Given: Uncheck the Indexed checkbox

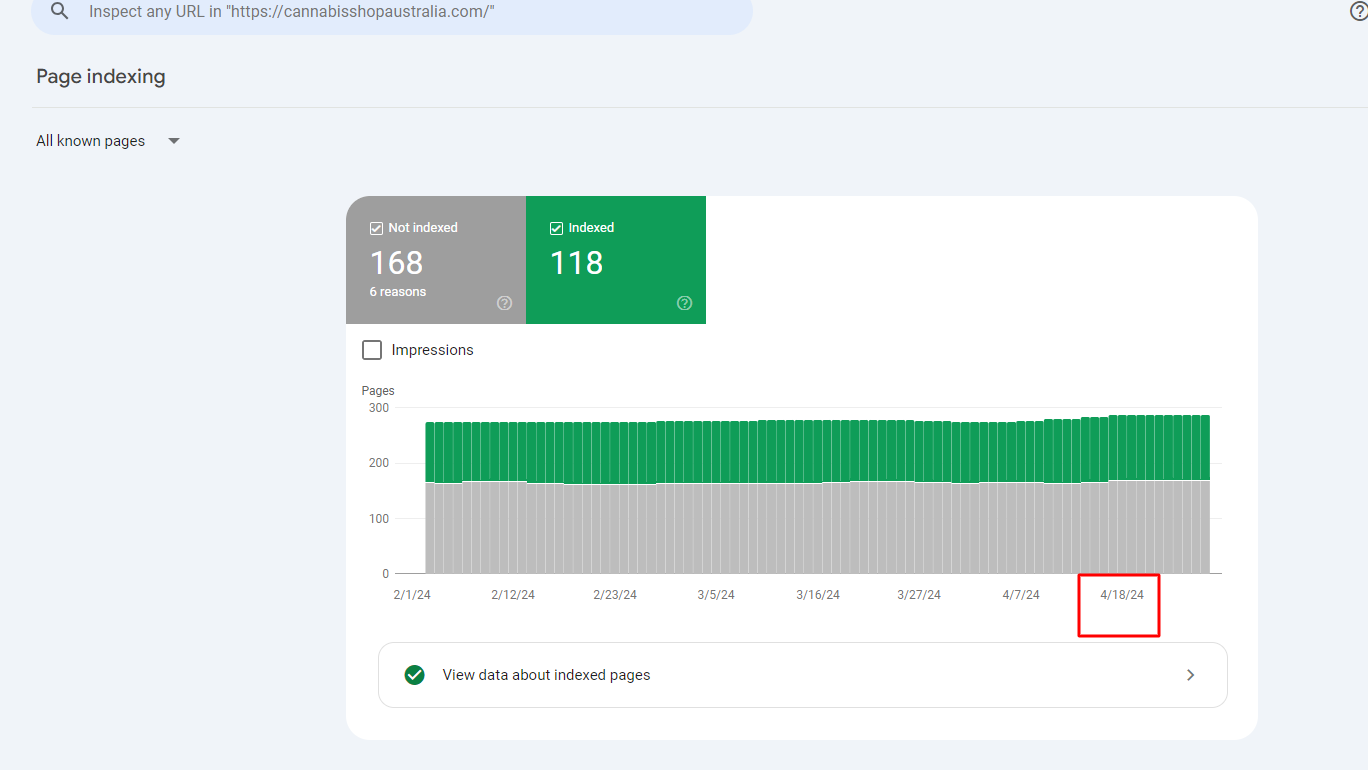Looking at the screenshot, I should pos(556,228).
